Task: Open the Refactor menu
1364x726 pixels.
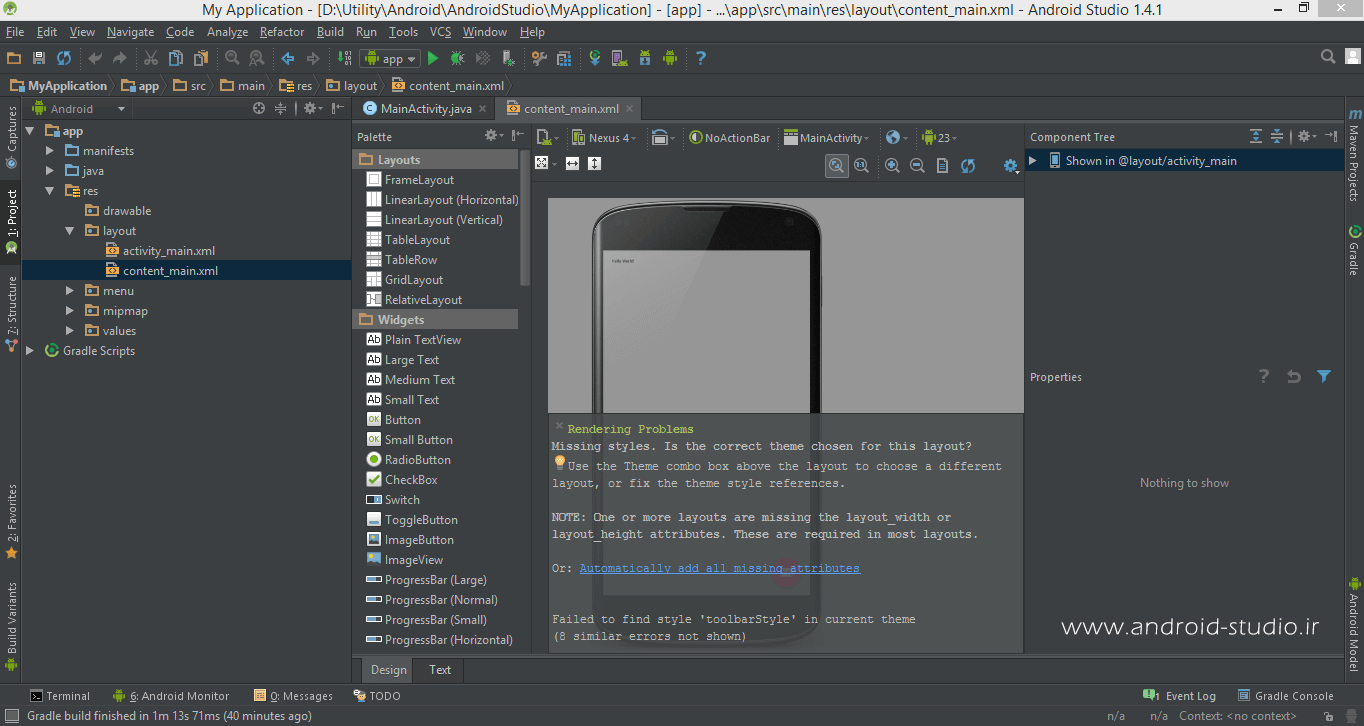Action: 282,32
